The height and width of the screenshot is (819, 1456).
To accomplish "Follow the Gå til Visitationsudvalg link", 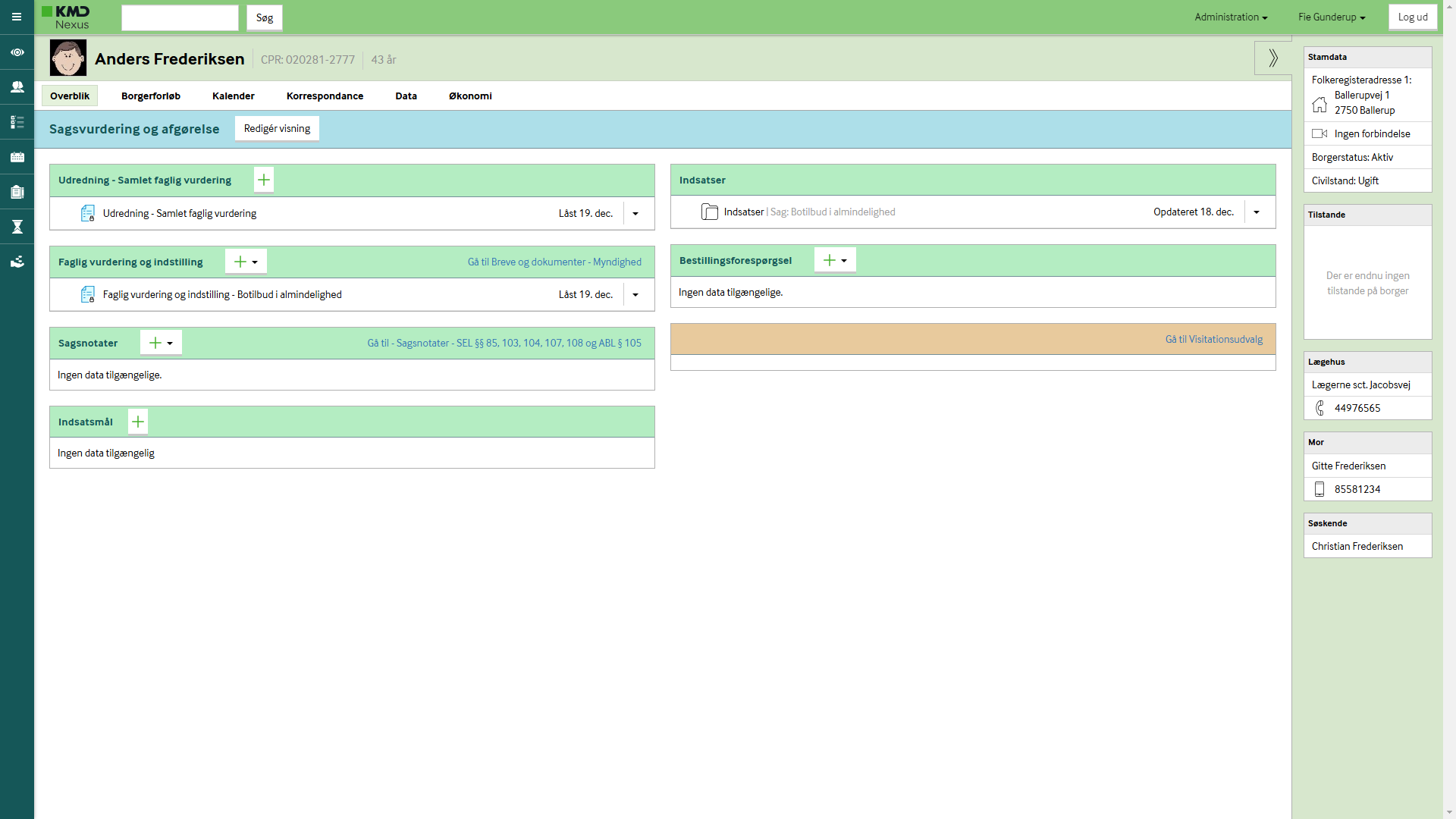I will pos(1213,340).
